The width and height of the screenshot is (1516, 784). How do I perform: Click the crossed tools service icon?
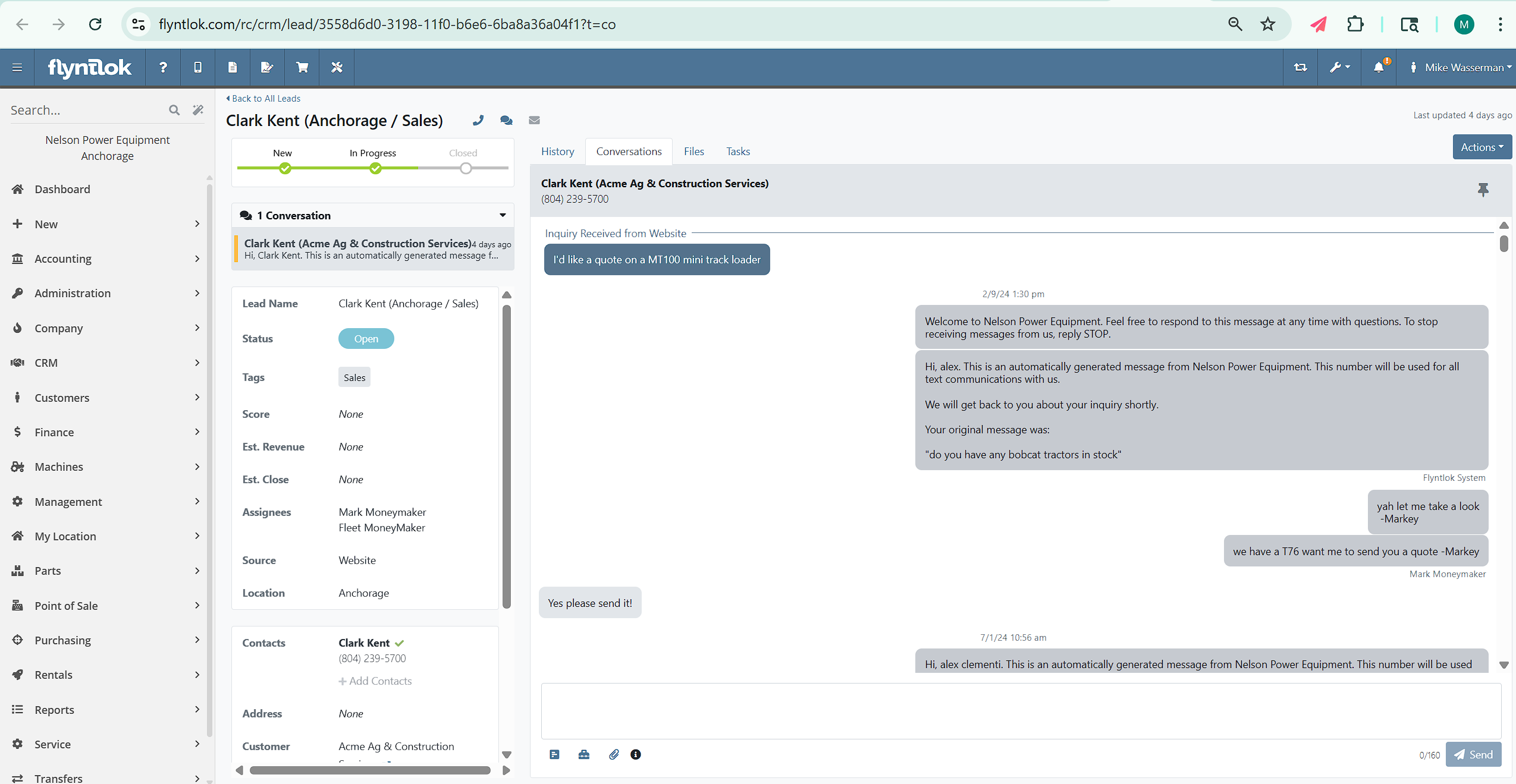click(337, 68)
